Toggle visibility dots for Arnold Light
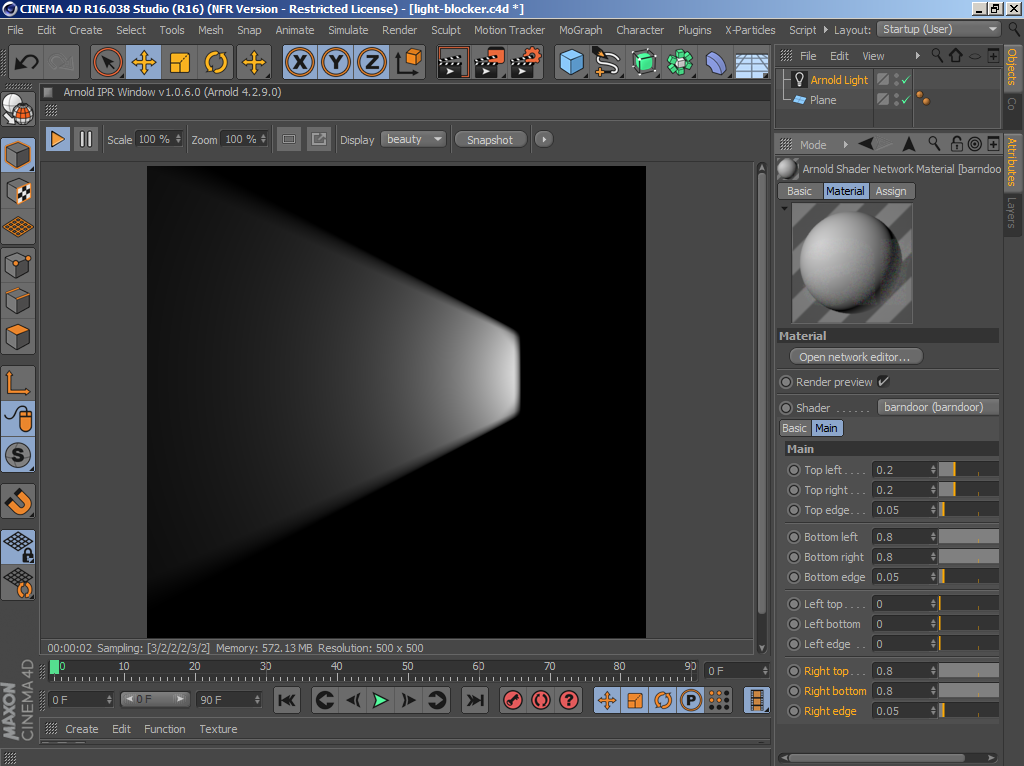Screen dimensions: 1024x766 pos(895,80)
